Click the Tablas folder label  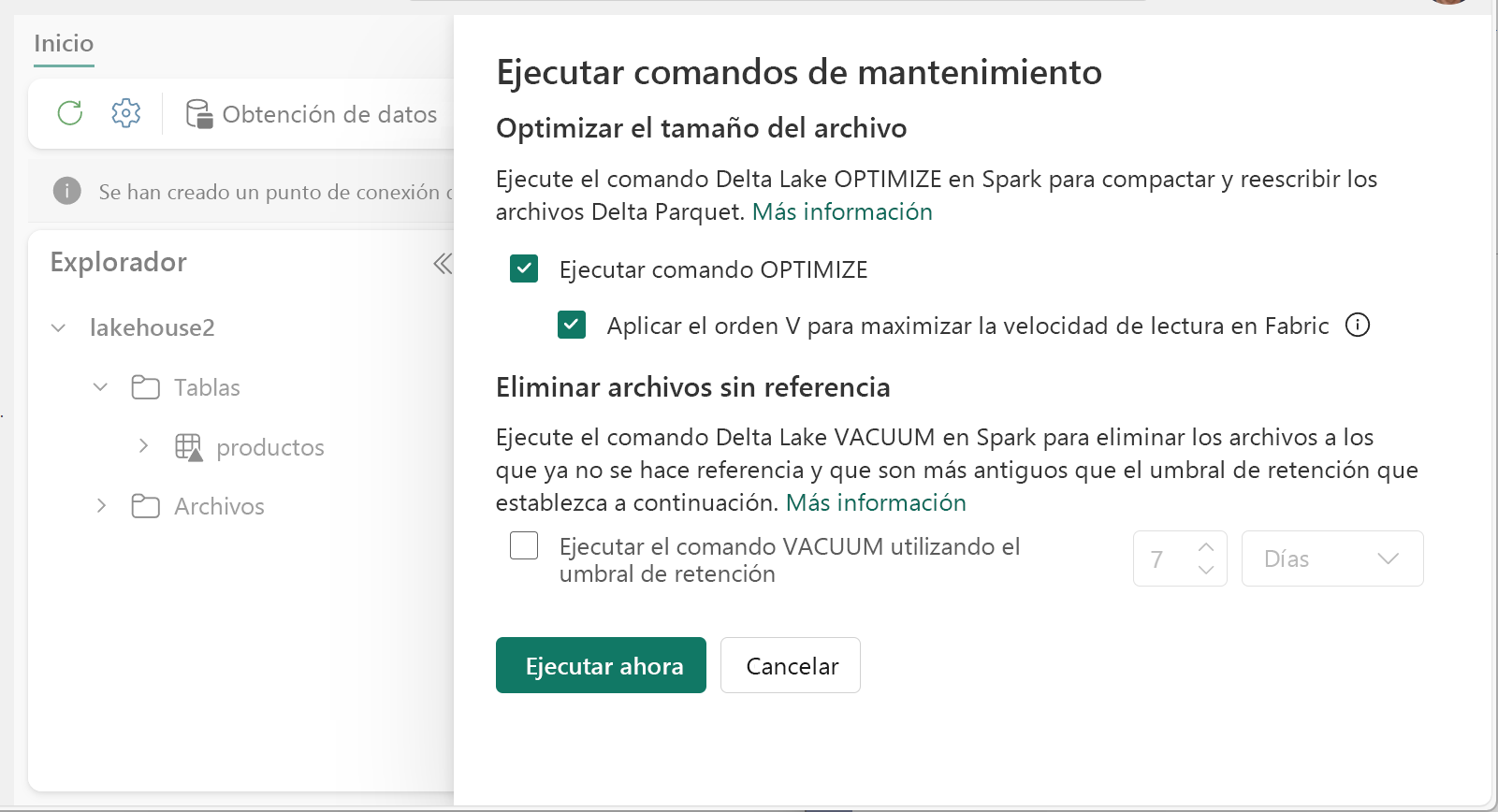(x=207, y=387)
